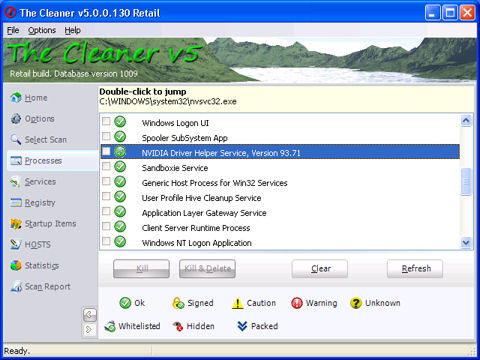
Task: Click the Startup Items sidebar icon
Action: 16,224
